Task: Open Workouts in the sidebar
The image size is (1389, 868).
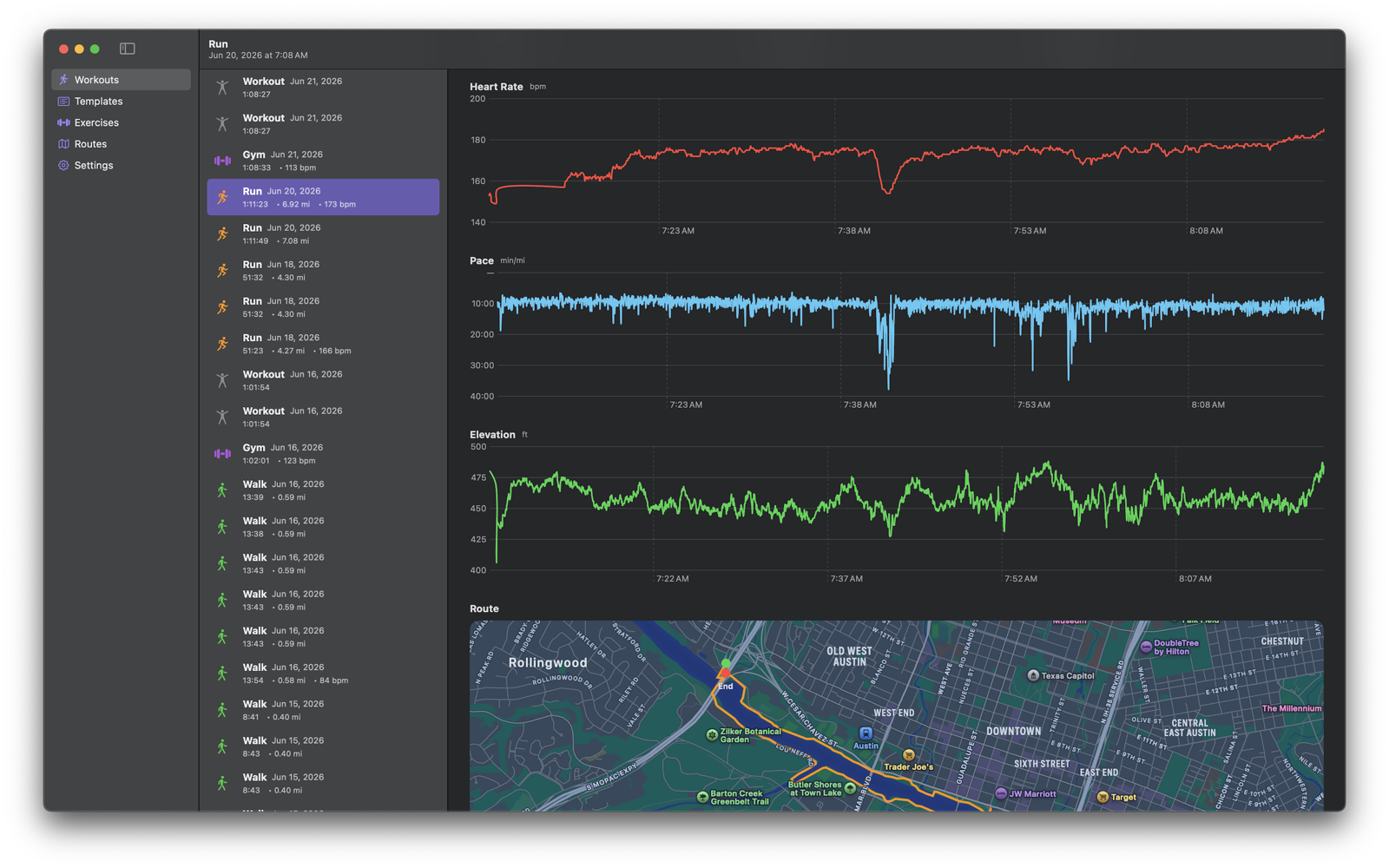Action: 121,80
